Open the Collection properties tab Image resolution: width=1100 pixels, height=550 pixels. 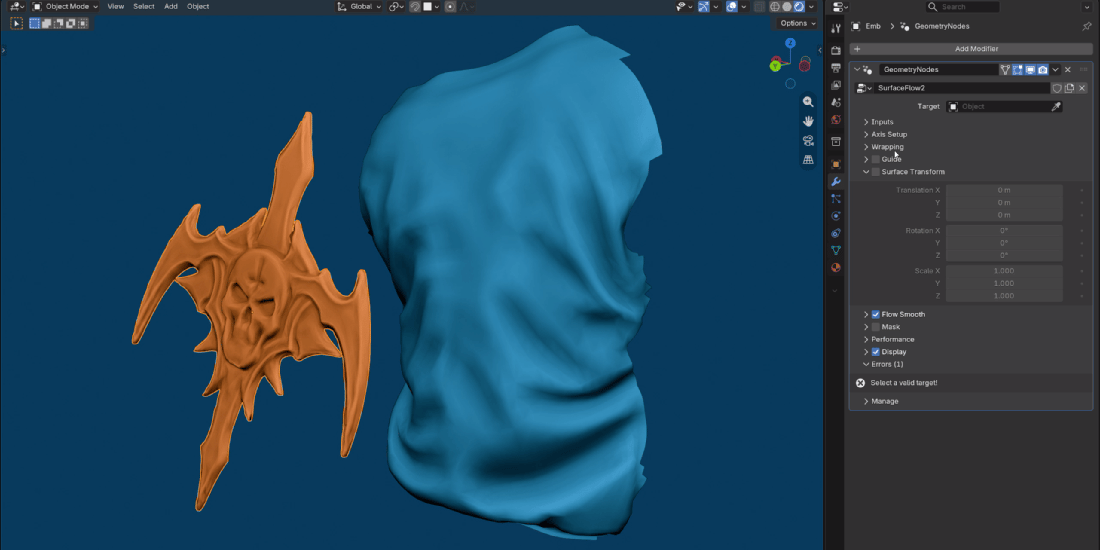pos(836,142)
